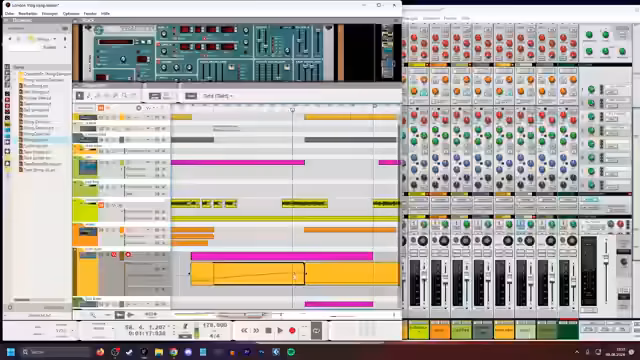Click the browser back arrow
This screenshot has width=640, height=360.
pos(10,39)
